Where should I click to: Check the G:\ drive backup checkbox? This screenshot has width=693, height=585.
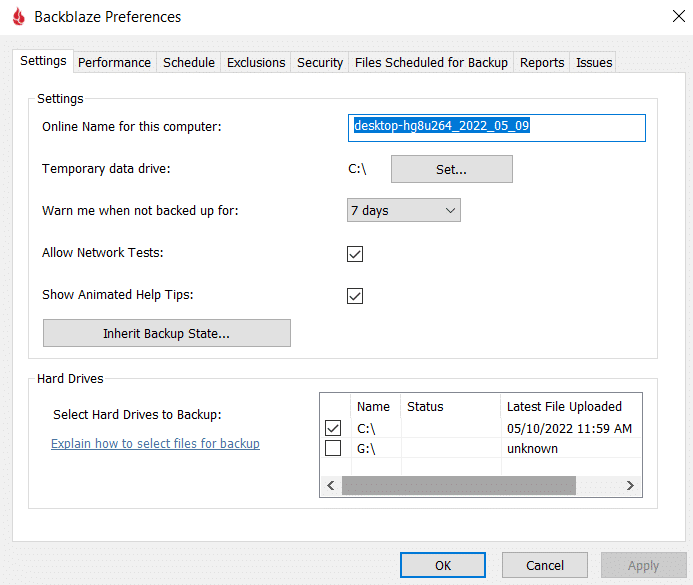tap(333, 448)
